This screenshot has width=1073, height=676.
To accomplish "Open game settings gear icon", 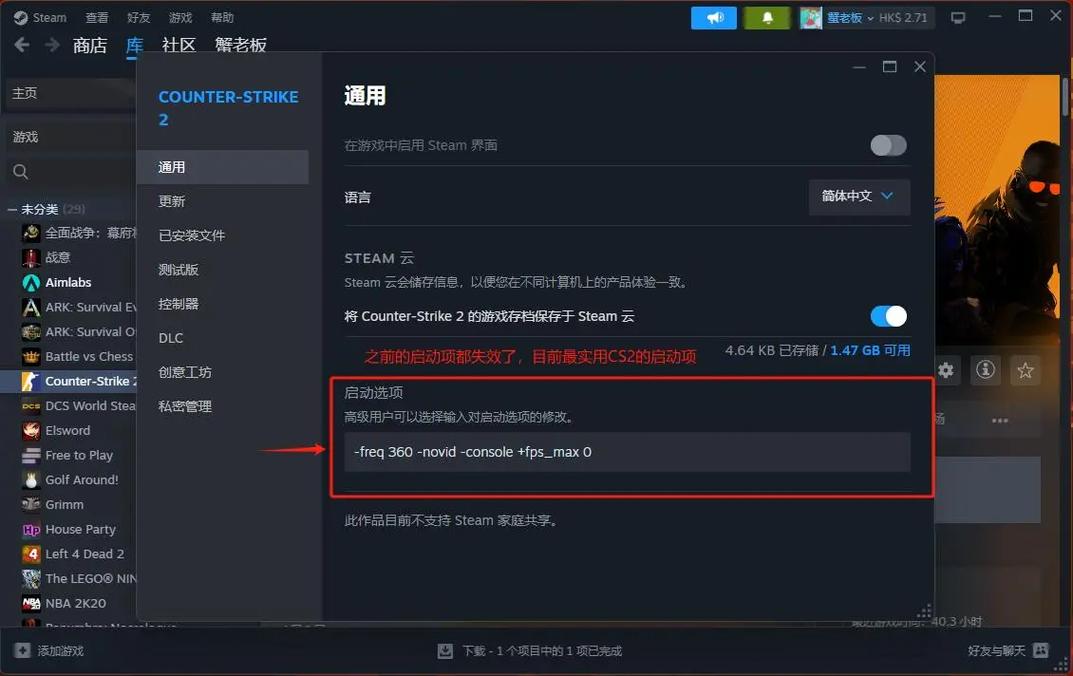I will pyautogui.click(x=946, y=370).
